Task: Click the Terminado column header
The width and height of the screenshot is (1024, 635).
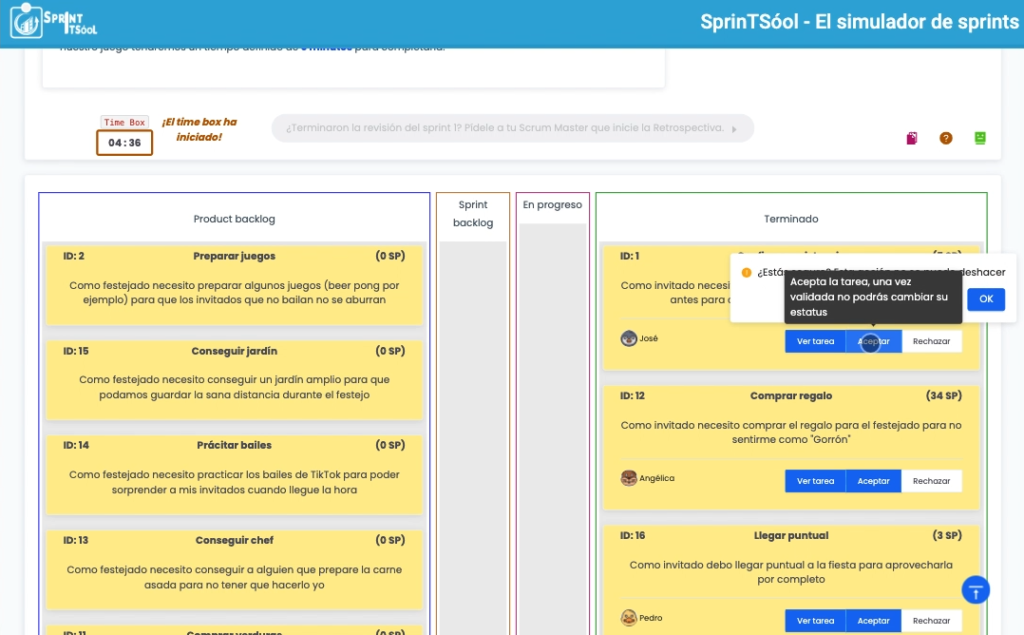Action: (x=791, y=219)
